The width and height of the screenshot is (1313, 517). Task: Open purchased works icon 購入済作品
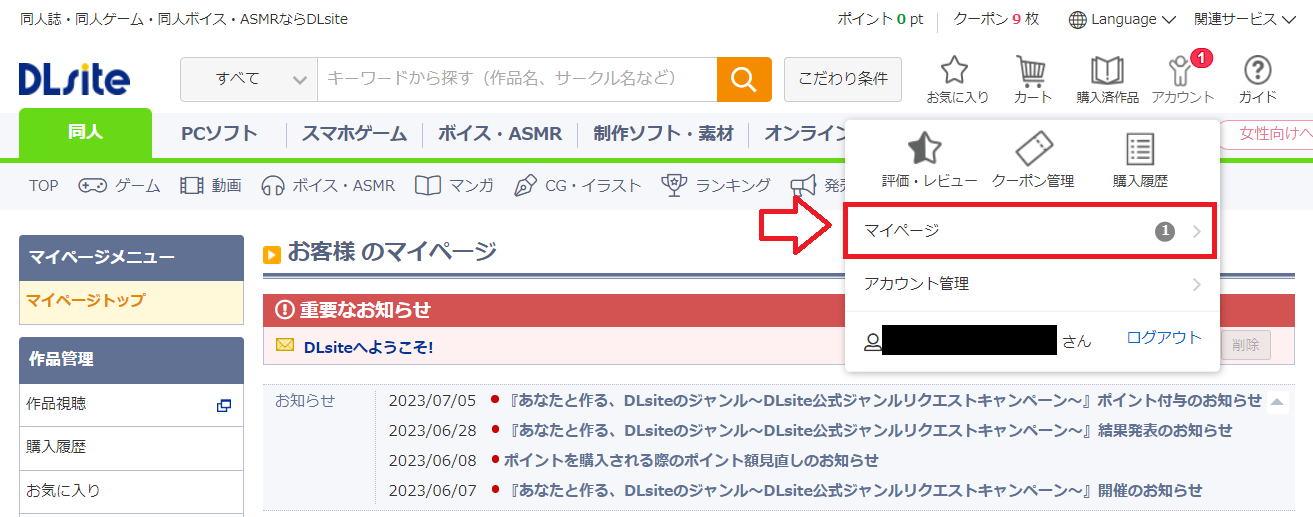tap(1107, 79)
